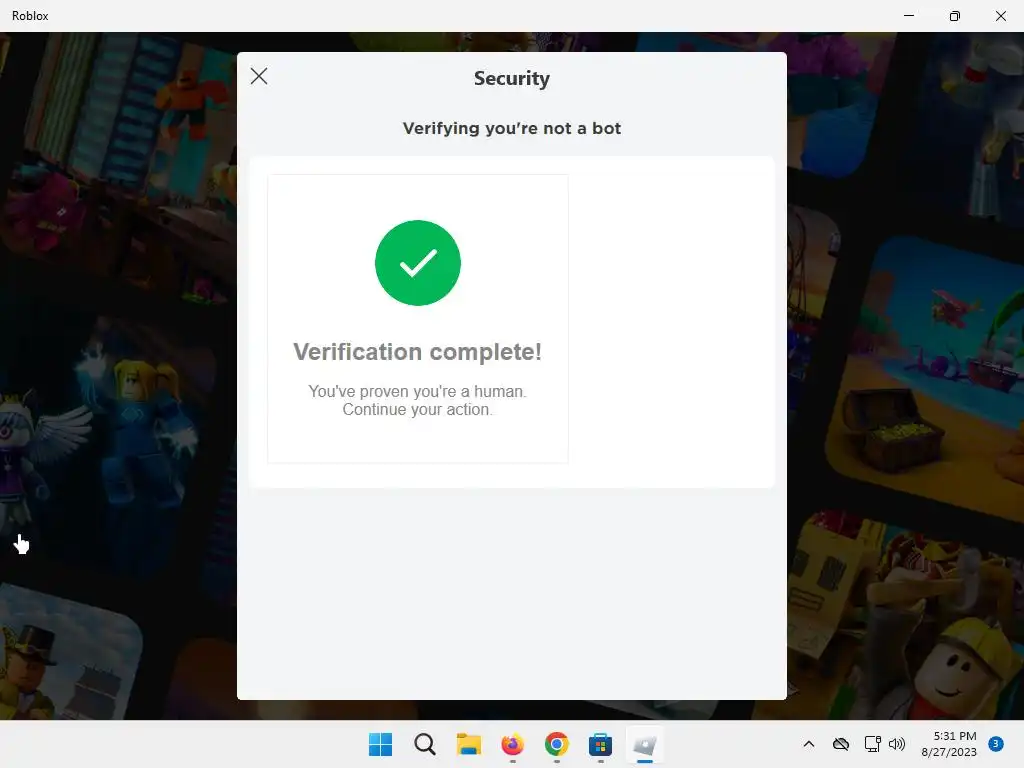This screenshot has width=1024, height=768.
Task: Select the Roblox app taskbar icon
Action: [x=645, y=744]
